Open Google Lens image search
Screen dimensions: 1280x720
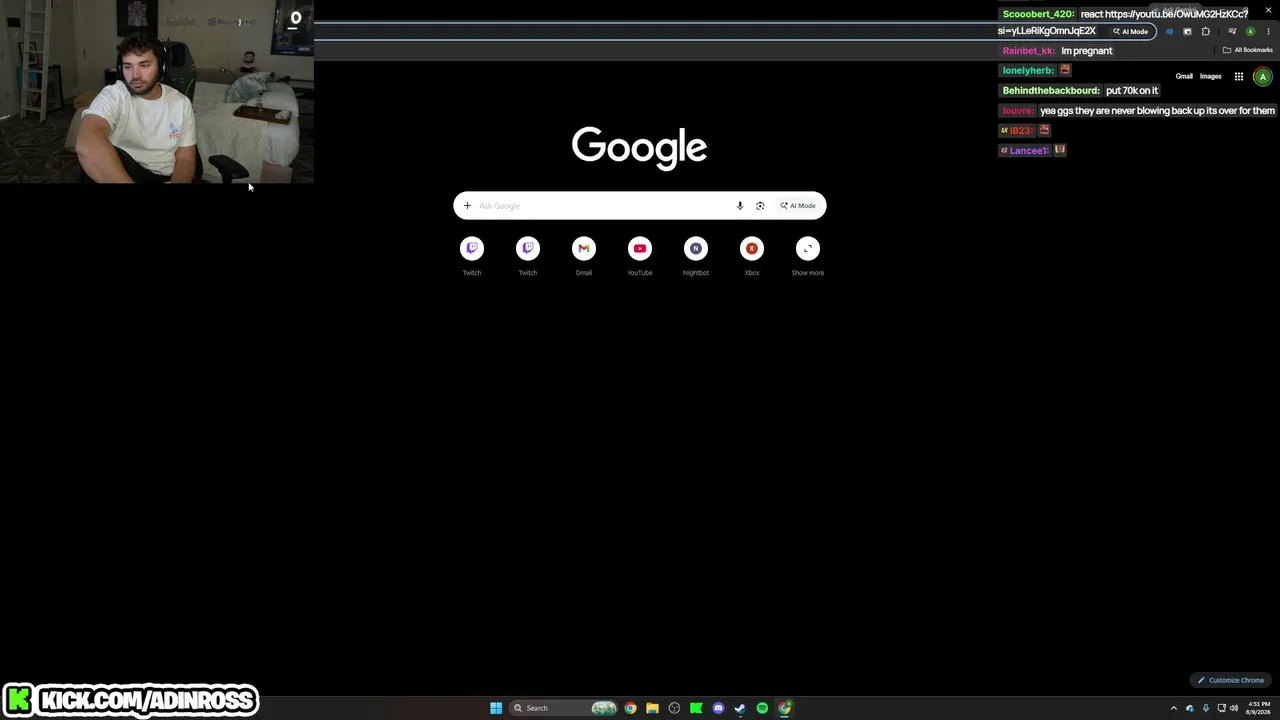click(x=760, y=206)
